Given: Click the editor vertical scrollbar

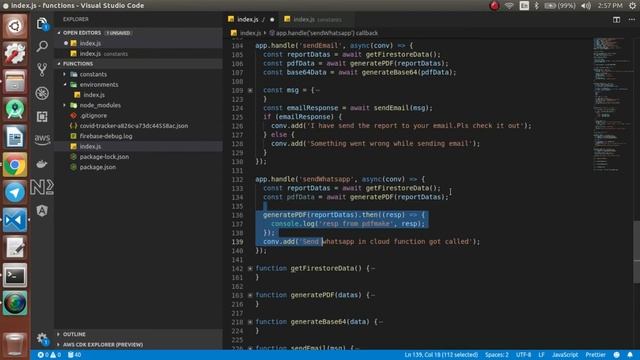Looking at the screenshot, I should [636, 251].
